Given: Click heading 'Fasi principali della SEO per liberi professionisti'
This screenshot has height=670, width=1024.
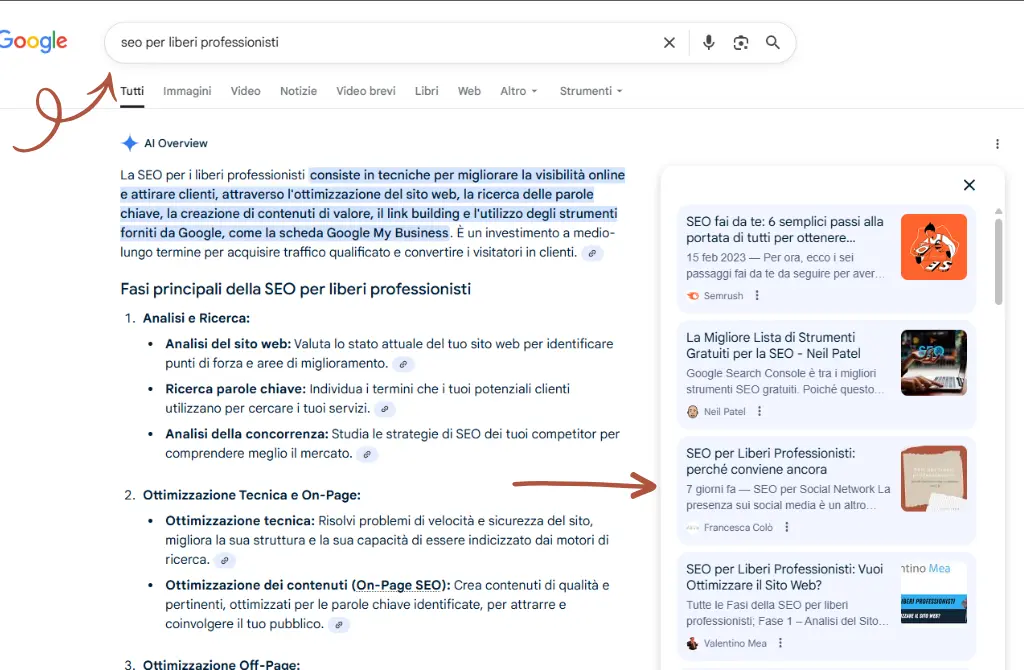Looking at the screenshot, I should (295, 289).
